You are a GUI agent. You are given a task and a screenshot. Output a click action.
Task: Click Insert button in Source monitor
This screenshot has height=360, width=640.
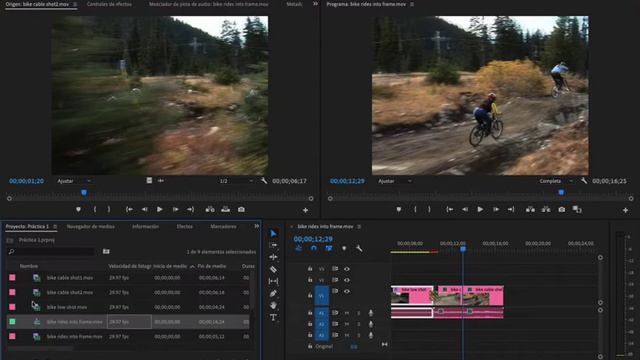[210, 209]
